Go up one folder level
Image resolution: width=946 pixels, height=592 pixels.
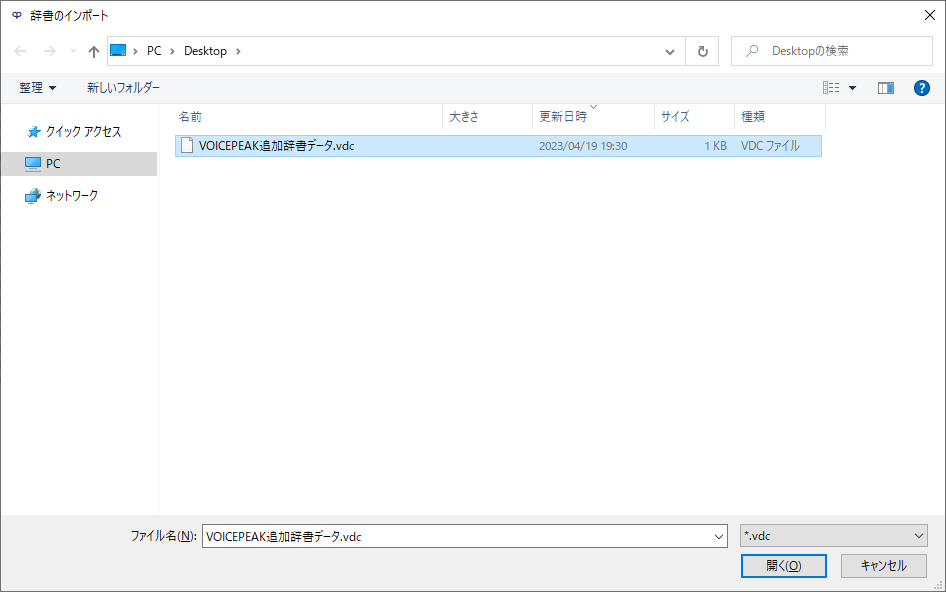[x=94, y=51]
